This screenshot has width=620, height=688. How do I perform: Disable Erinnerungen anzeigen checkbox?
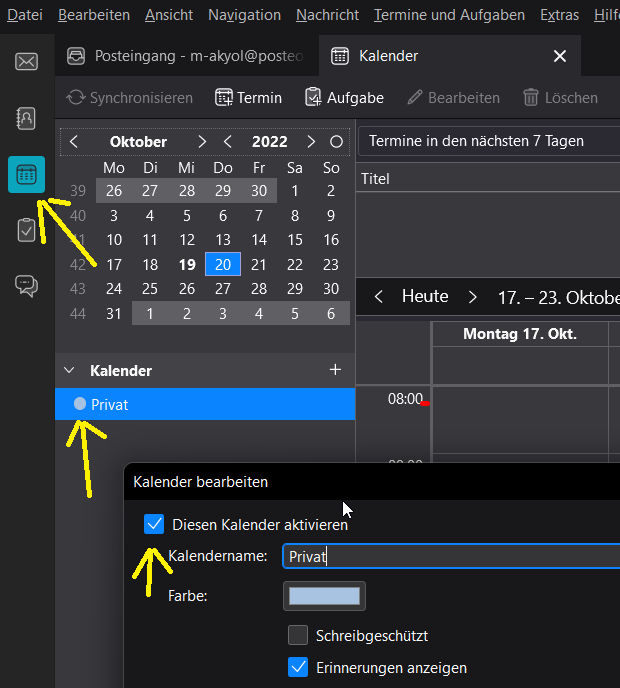coord(298,667)
